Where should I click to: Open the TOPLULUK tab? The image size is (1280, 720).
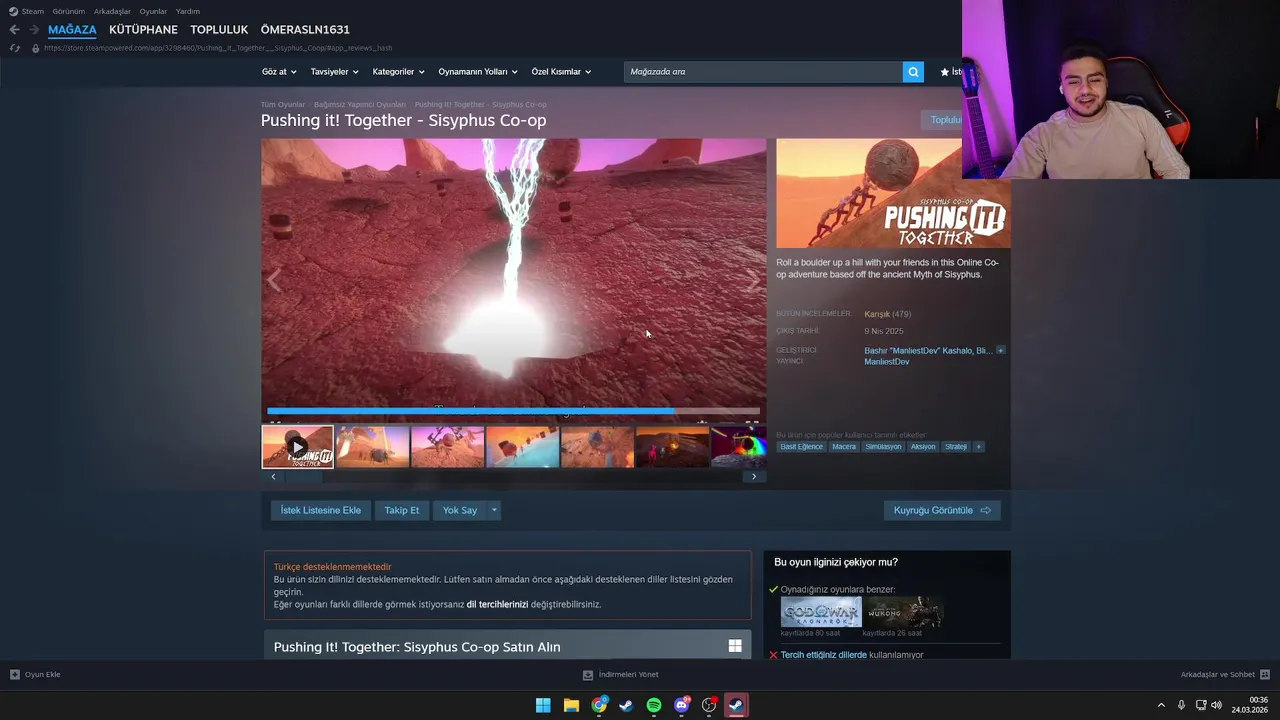[219, 30]
